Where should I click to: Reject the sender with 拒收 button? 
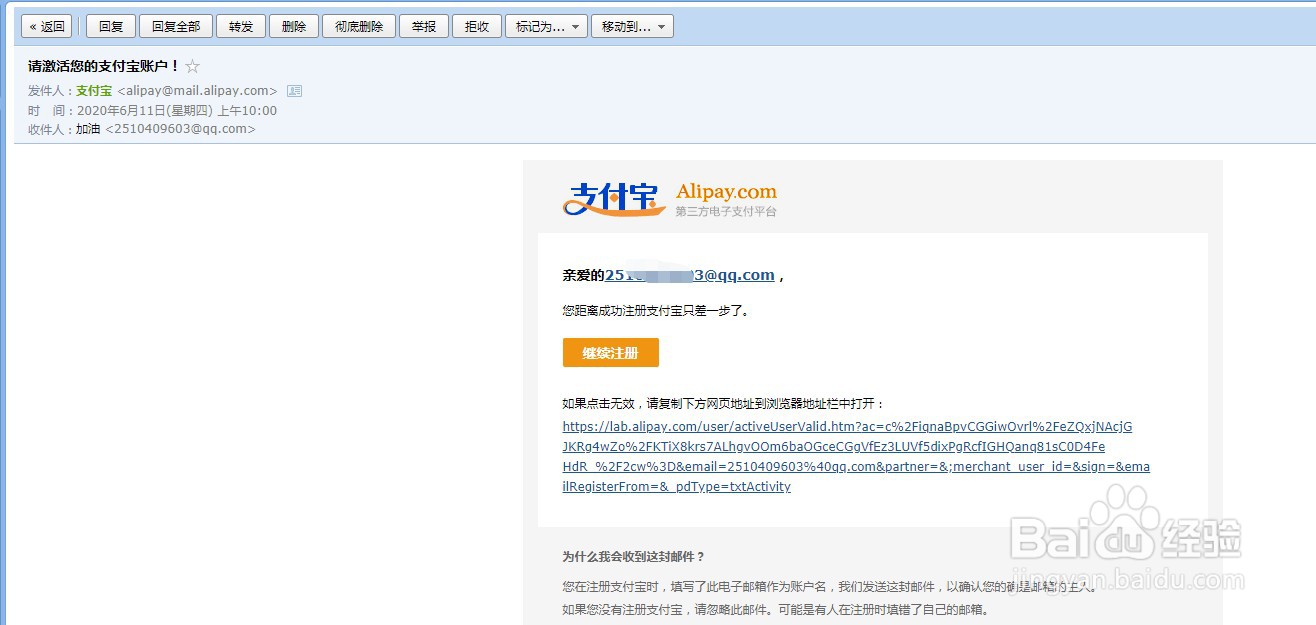477,27
